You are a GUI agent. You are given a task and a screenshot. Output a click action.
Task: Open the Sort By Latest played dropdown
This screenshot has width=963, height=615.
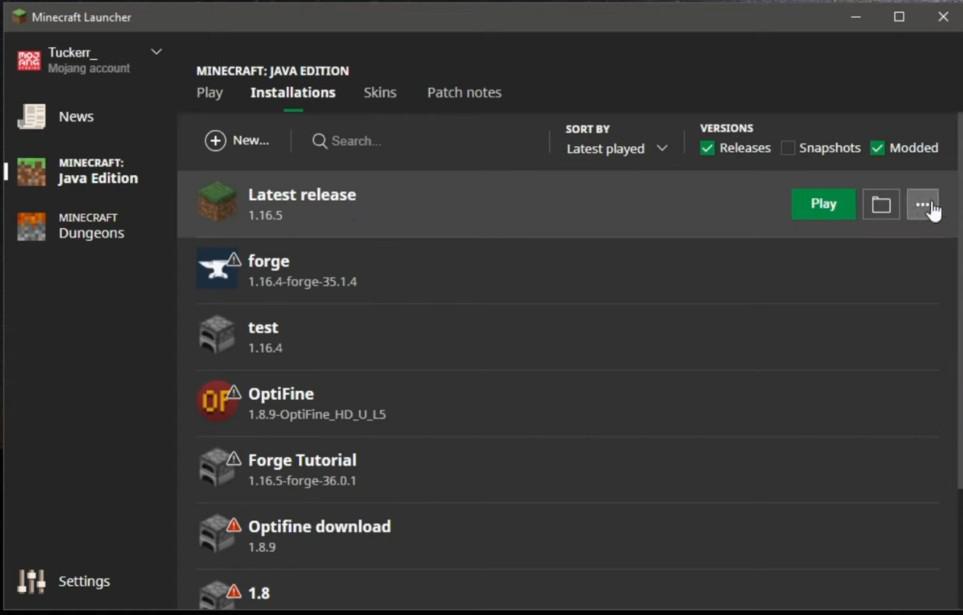click(x=617, y=149)
